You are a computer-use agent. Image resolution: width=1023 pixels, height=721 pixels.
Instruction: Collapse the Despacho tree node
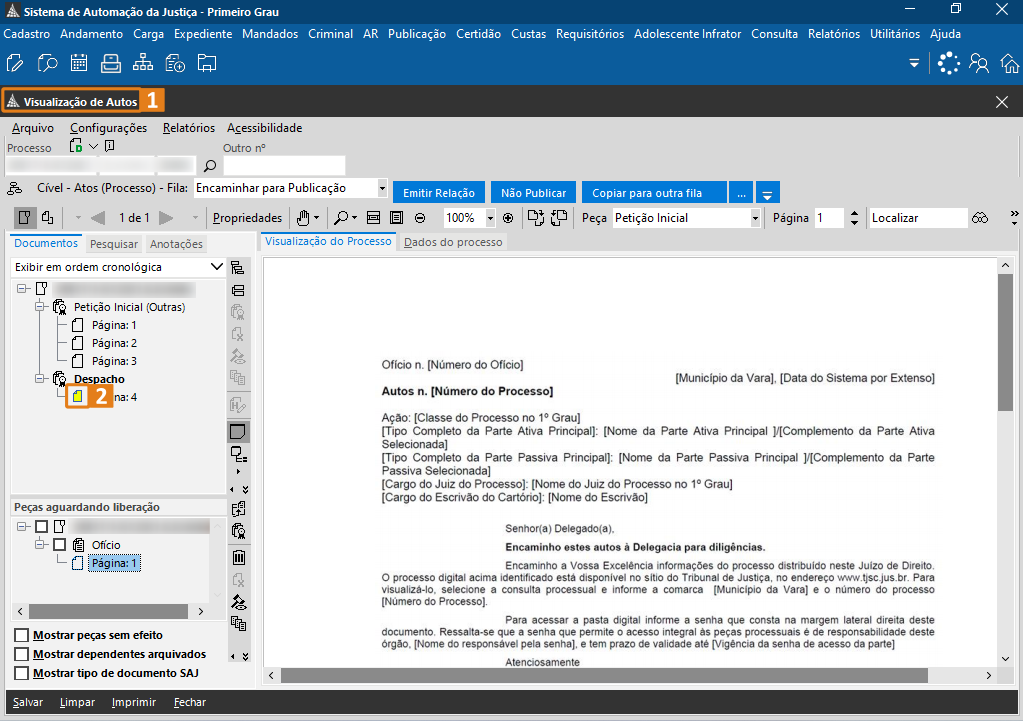[x=40, y=378]
